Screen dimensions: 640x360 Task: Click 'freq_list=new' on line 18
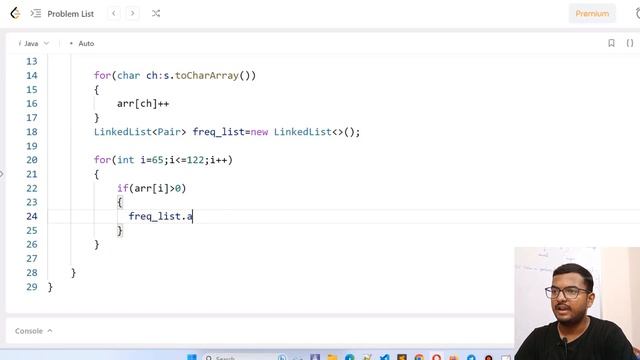point(230,132)
